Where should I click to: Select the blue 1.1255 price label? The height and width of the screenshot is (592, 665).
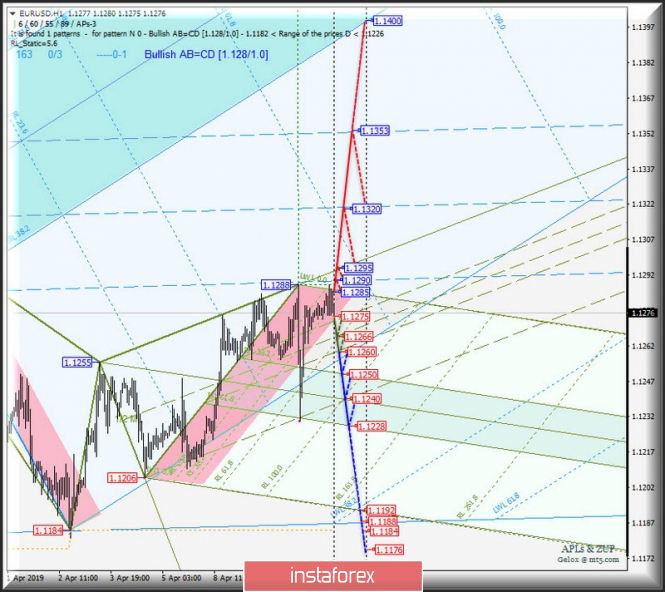[x=77, y=363]
